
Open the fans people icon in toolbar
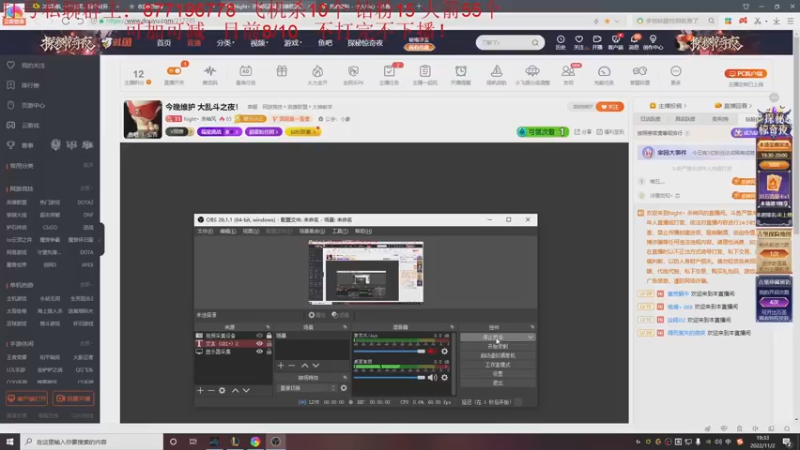click(568, 71)
